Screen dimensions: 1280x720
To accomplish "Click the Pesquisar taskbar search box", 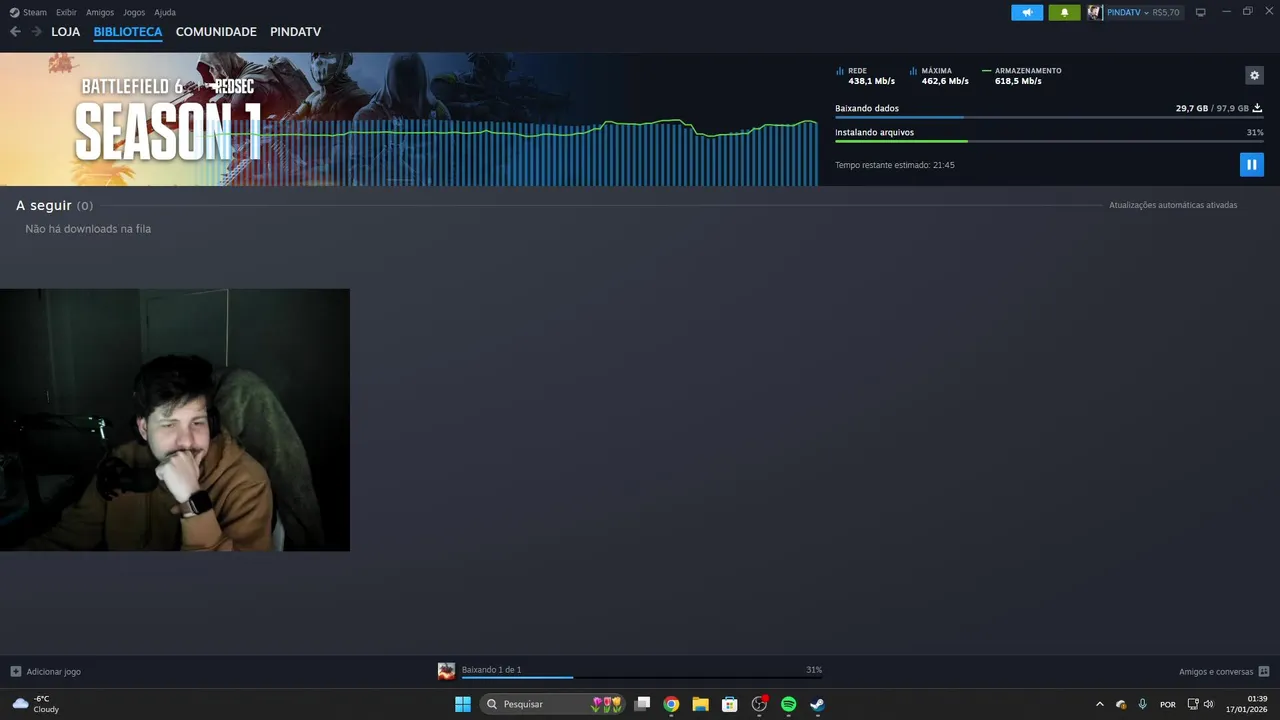I will tap(553, 704).
